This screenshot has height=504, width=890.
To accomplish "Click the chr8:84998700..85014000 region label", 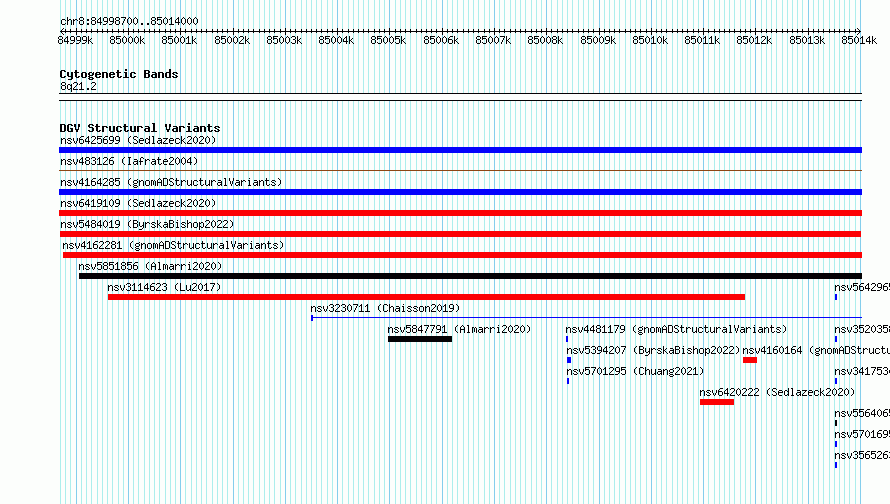I will click(x=129, y=21).
